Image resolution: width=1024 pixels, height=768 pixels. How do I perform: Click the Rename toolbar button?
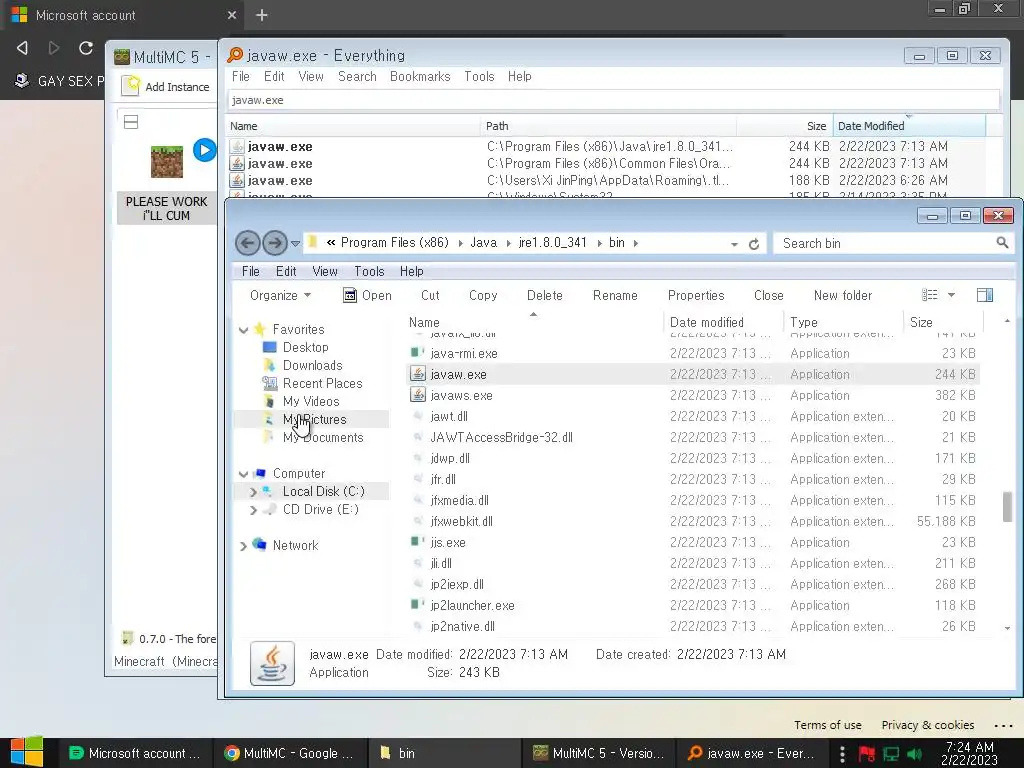click(x=615, y=295)
